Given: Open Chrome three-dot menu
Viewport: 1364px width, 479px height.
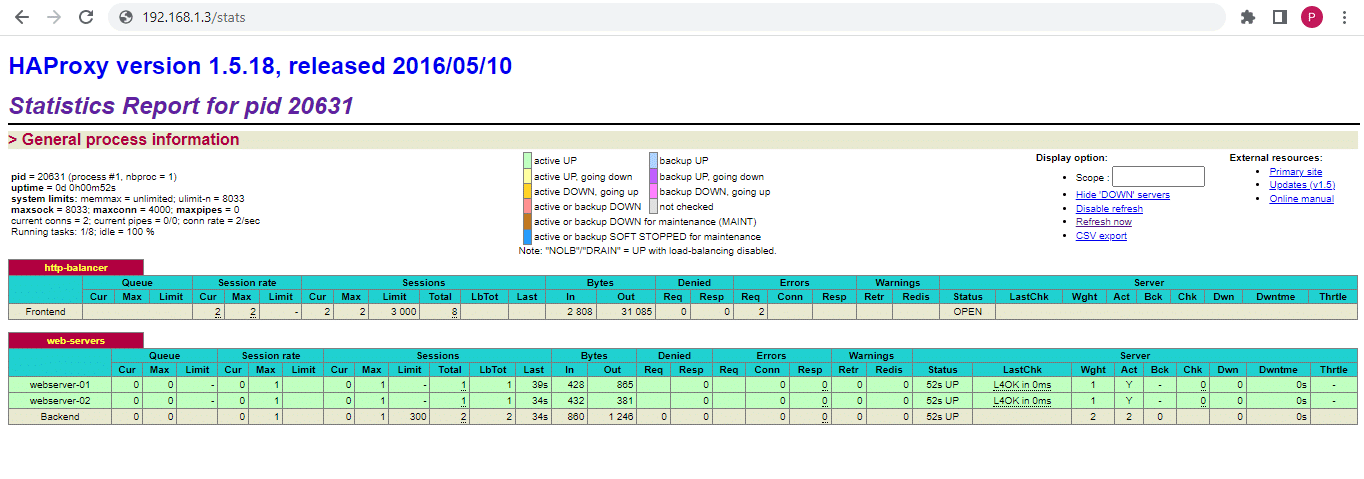Looking at the screenshot, I should click(1343, 17).
